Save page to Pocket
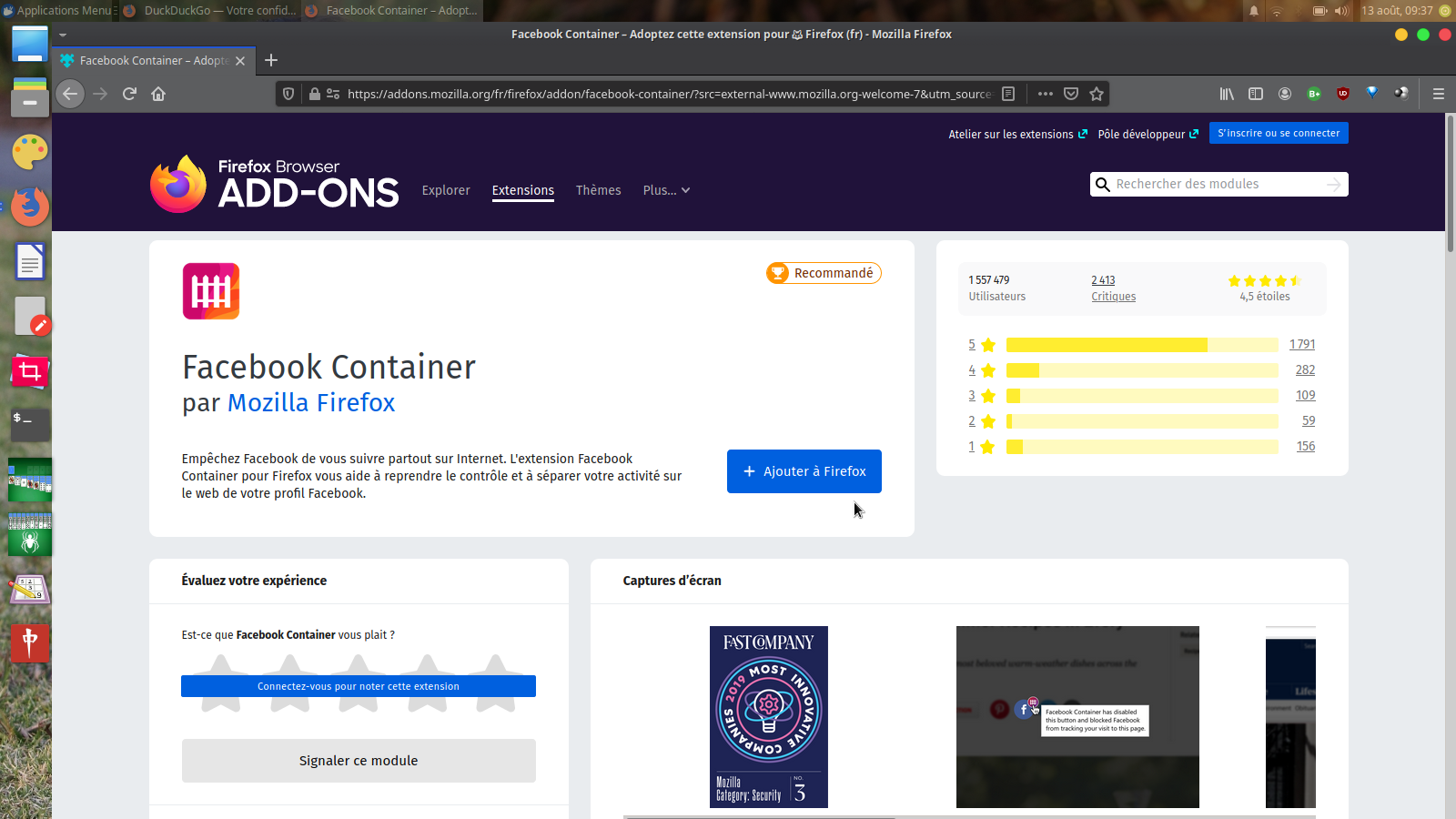This screenshot has height=819, width=1456. pyautogui.click(x=1071, y=94)
